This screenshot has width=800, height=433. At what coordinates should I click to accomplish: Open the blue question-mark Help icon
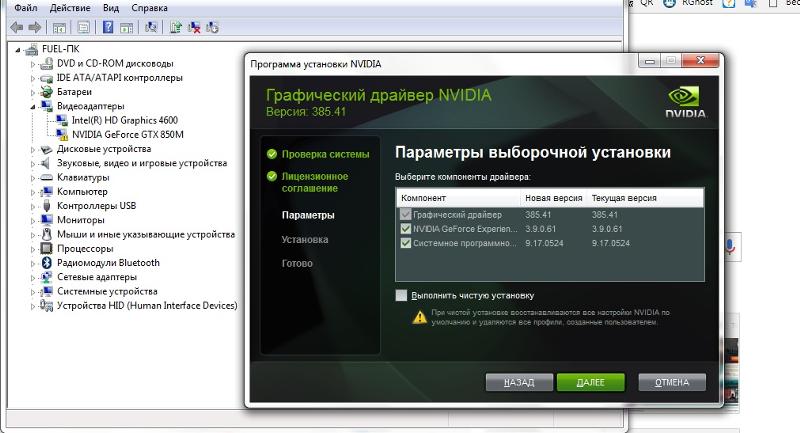coord(108,27)
